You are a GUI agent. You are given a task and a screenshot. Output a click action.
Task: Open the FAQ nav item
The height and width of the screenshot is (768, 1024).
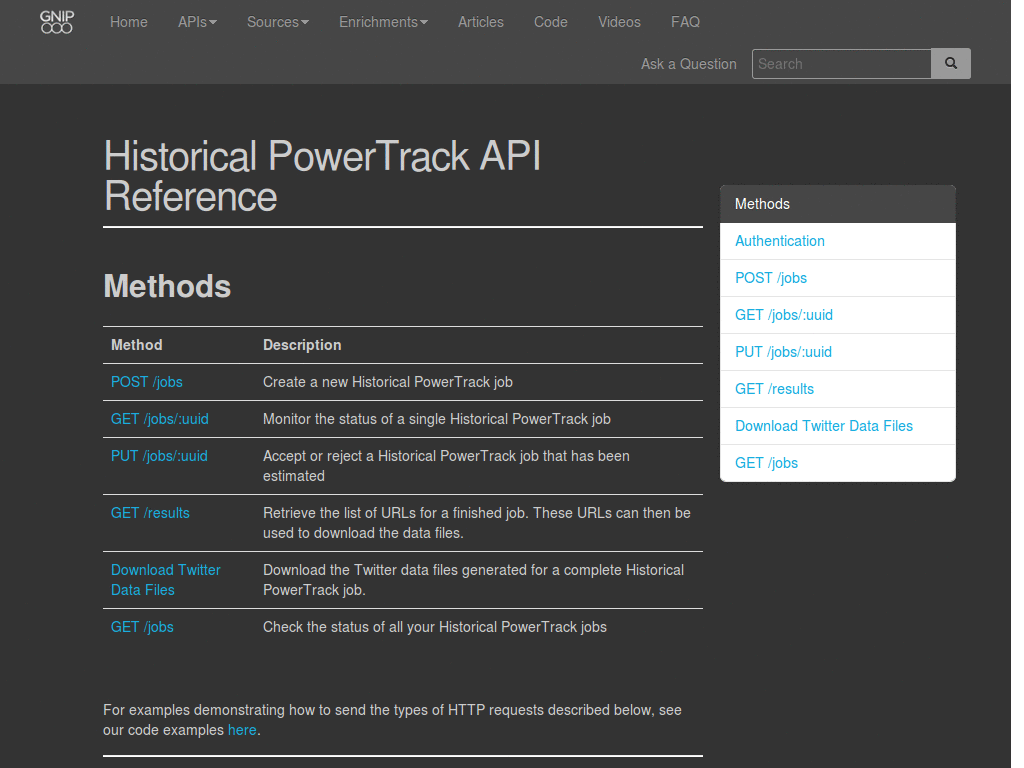pos(685,22)
